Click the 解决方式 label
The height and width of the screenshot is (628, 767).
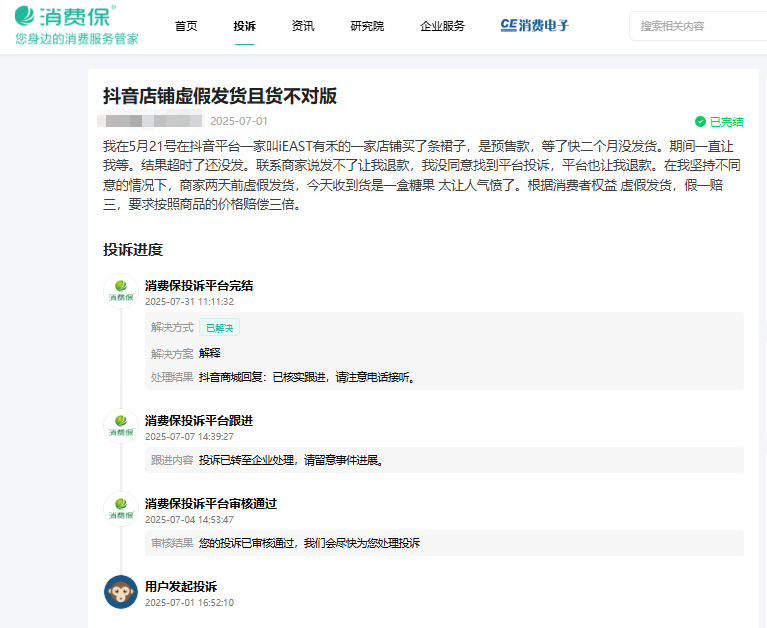tap(172, 328)
